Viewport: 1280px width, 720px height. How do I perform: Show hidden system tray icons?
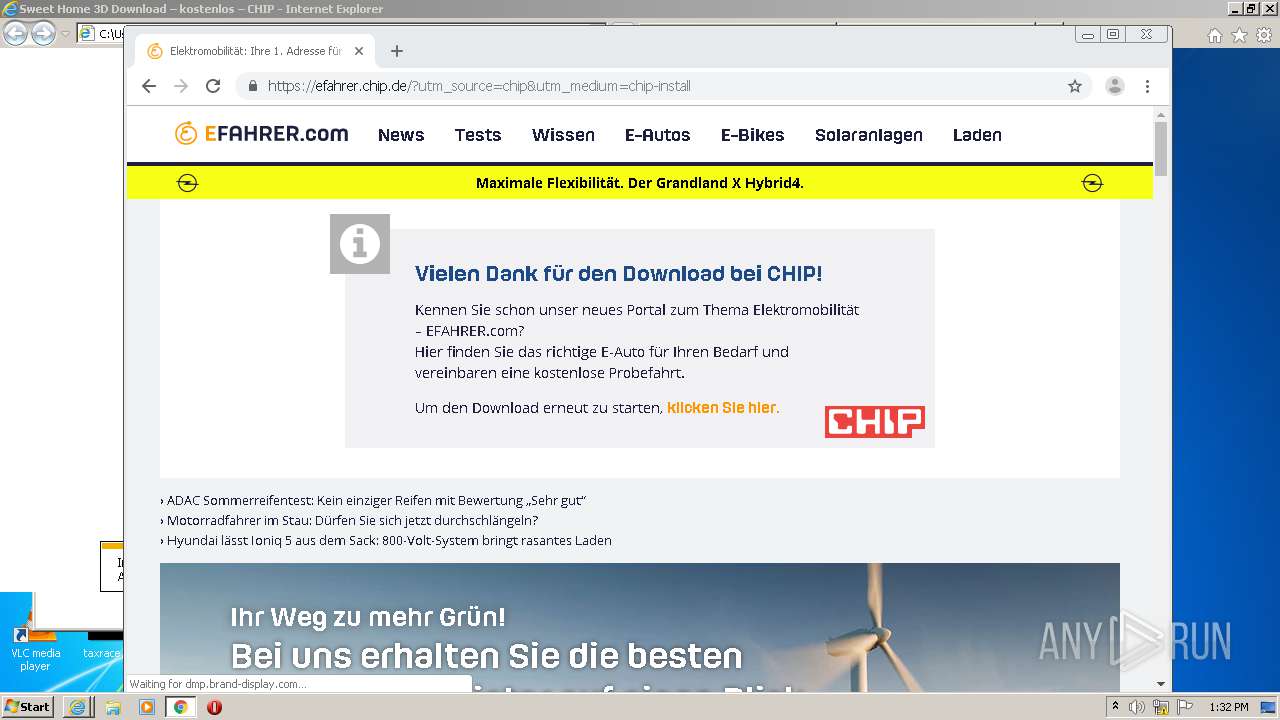(1115, 707)
